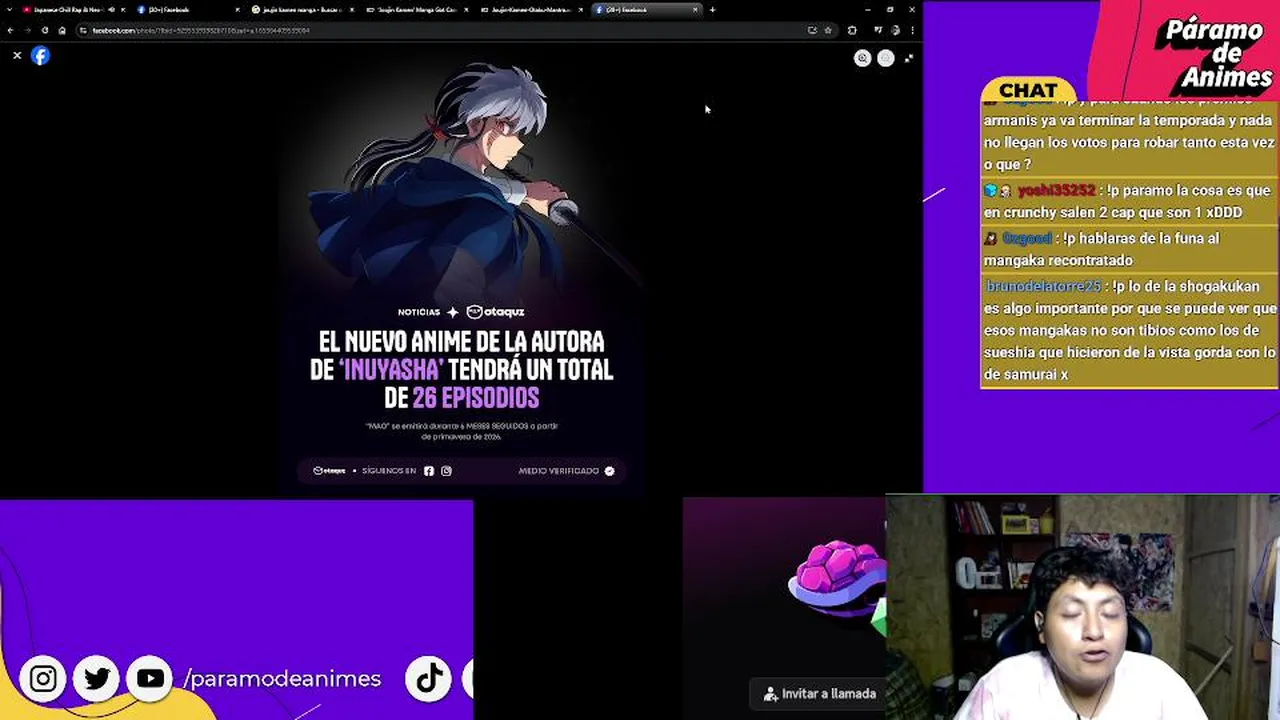Bookmark this page with the star
Viewport: 1280px width, 720px height.
point(828,30)
